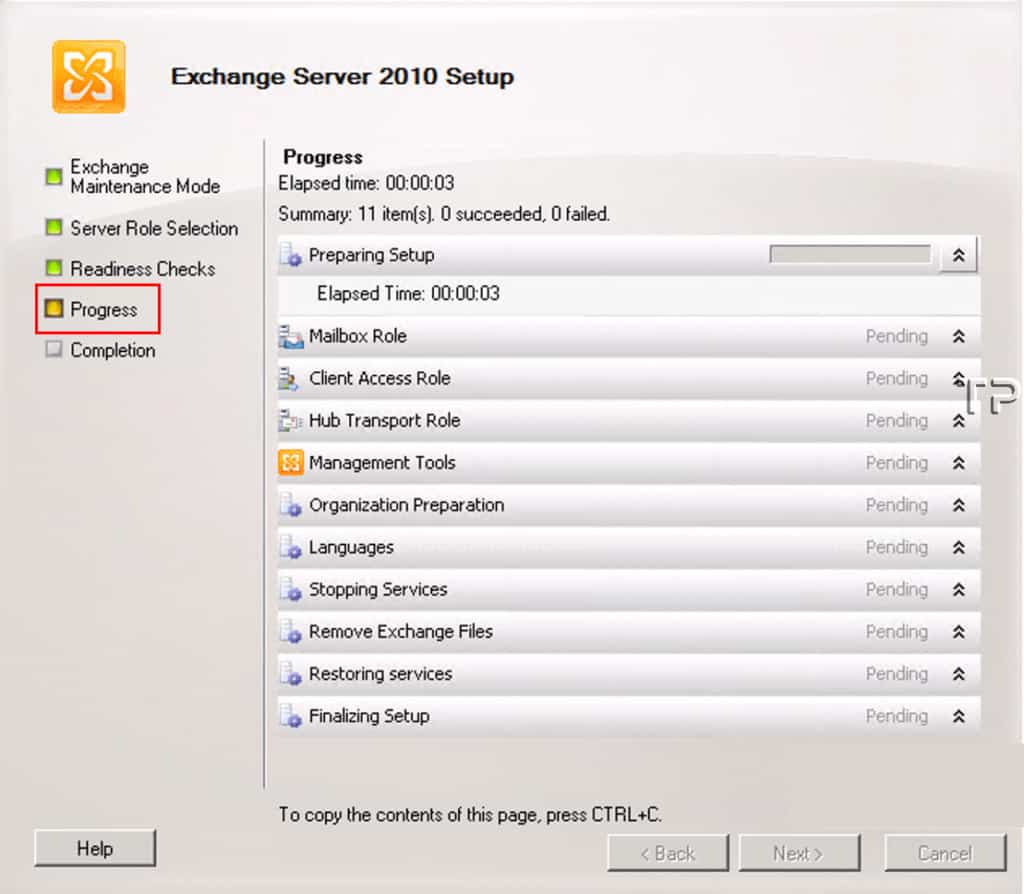Click the Restoring services icon
Image resolution: width=1024 pixels, height=894 pixels.
point(291,675)
